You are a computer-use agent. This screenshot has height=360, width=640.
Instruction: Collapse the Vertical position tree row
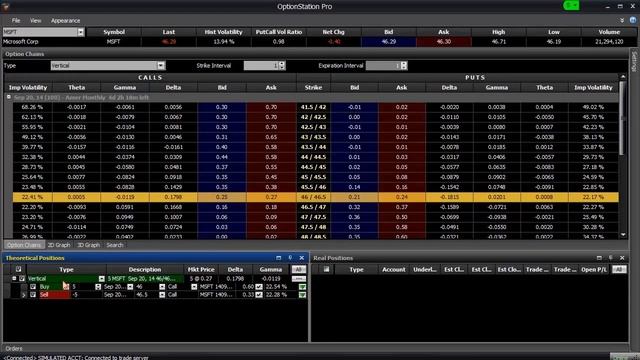[14, 278]
